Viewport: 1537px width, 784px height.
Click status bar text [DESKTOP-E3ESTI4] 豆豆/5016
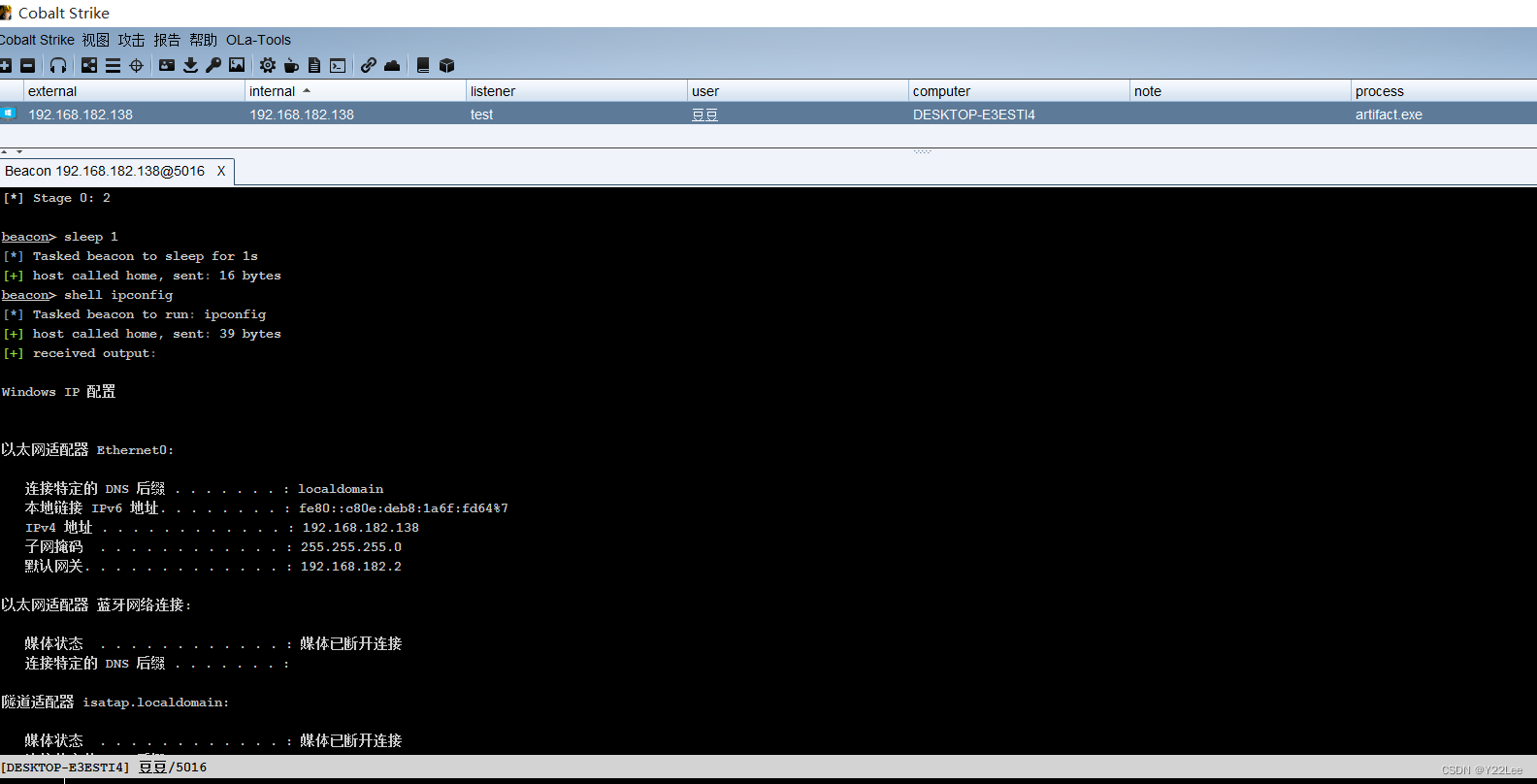pyautogui.click(x=104, y=768)
